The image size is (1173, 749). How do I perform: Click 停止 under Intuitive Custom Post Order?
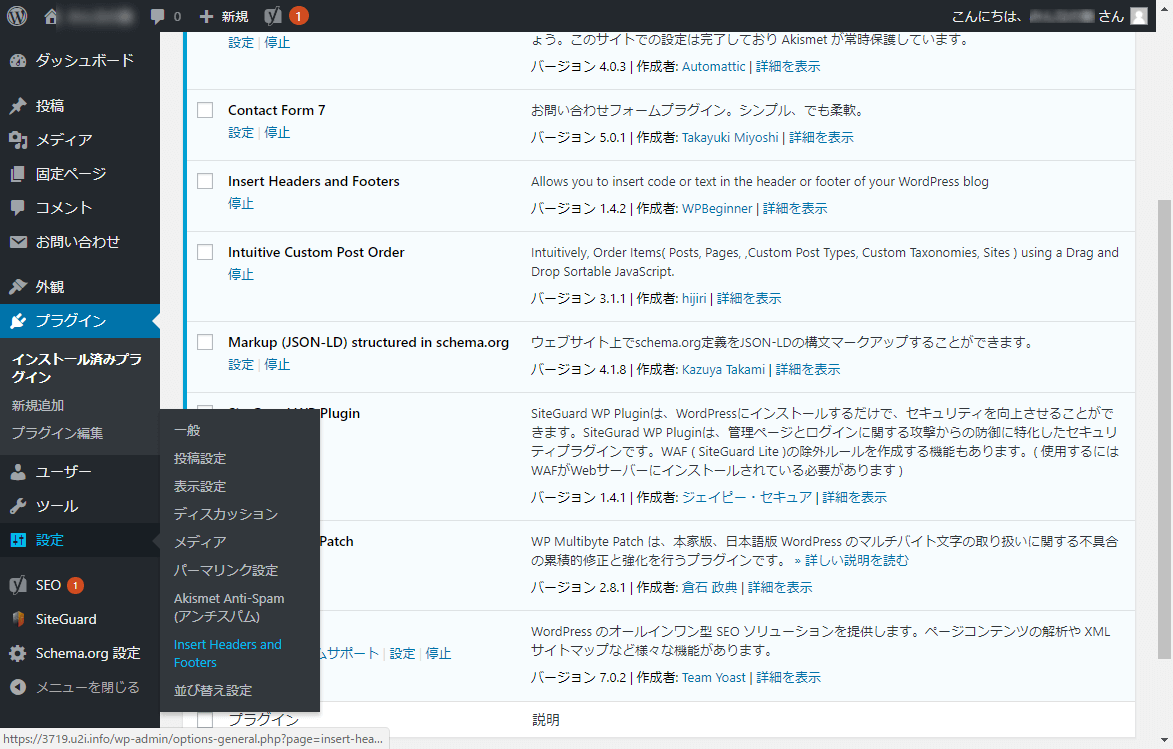tap(241, 274)
